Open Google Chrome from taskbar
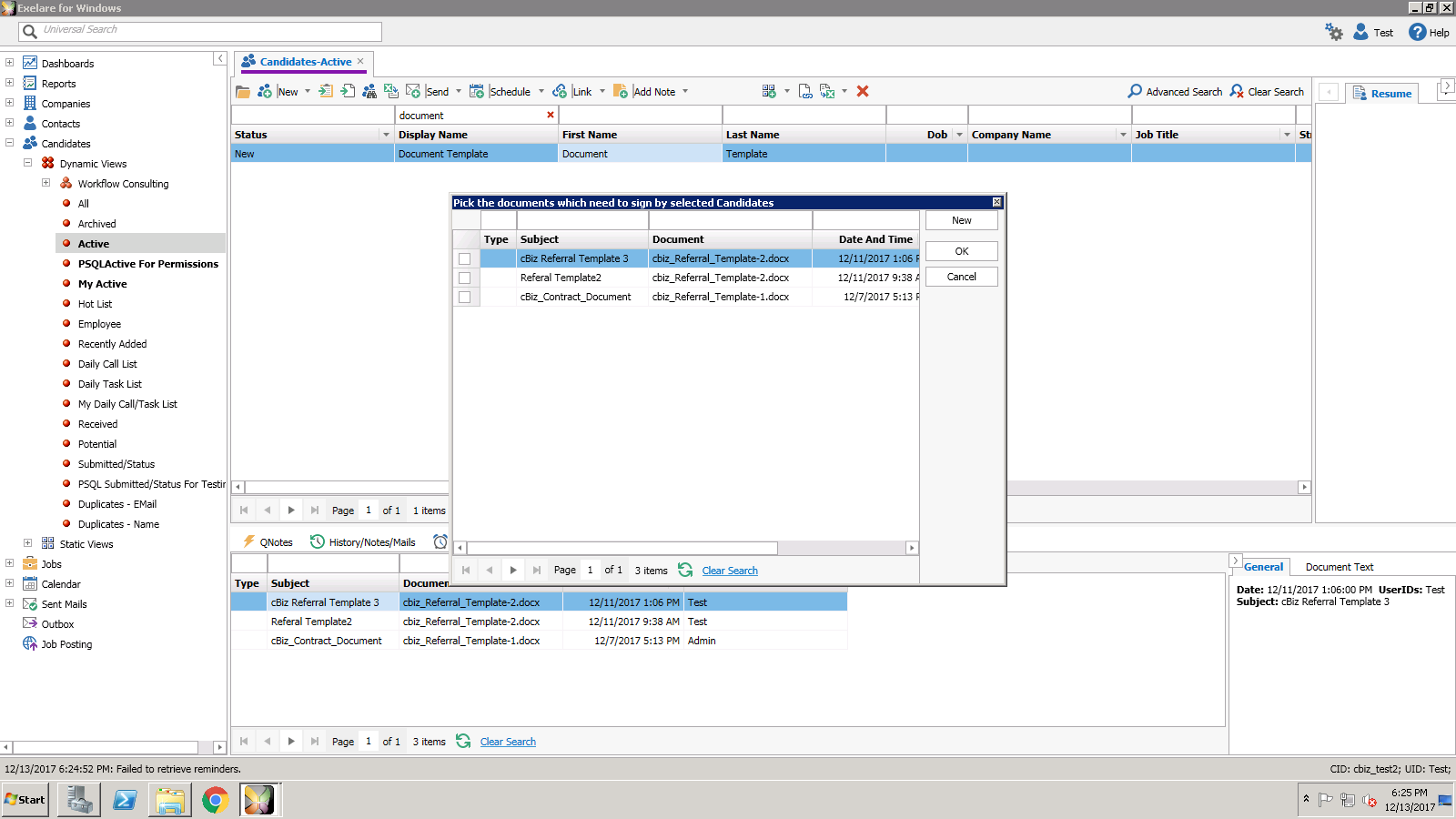The image size is (1456, 819). click(x=215, y=800)
